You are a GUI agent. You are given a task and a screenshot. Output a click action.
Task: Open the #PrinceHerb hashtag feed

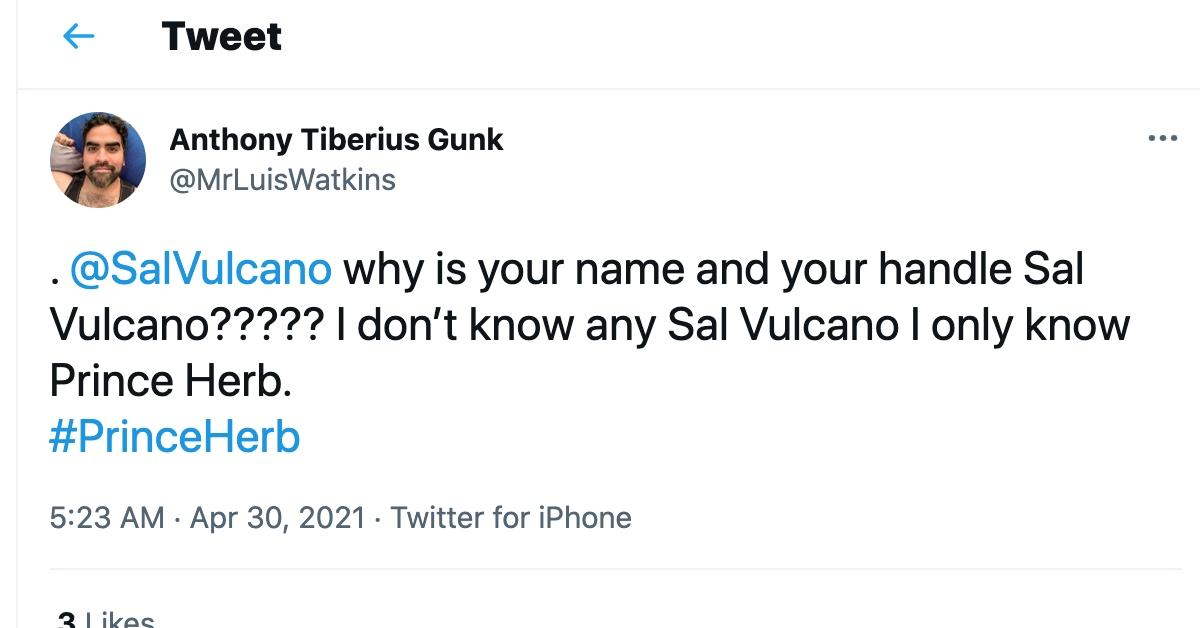point(173,435)
